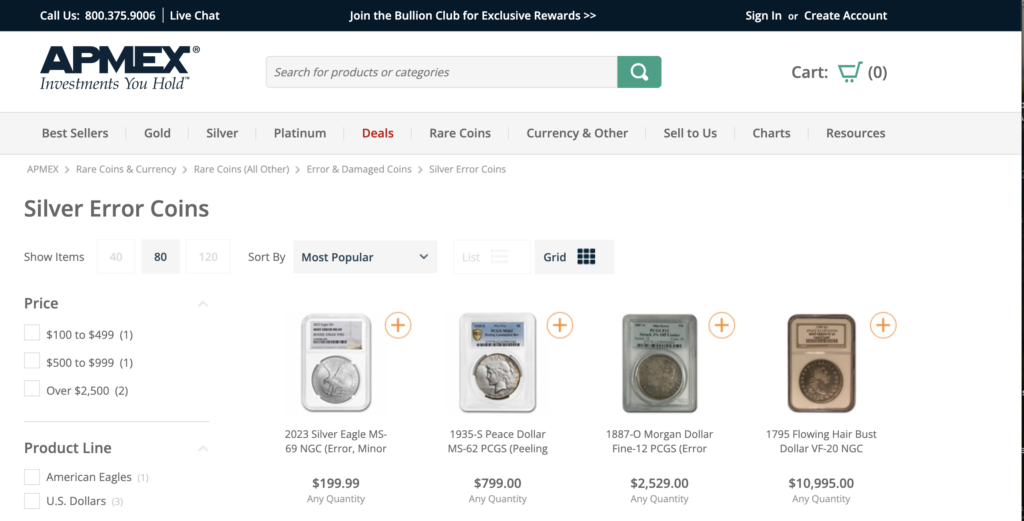Show 40 items per page
1024x521 pixels.
pyautogui.click(x=116, y=257)
